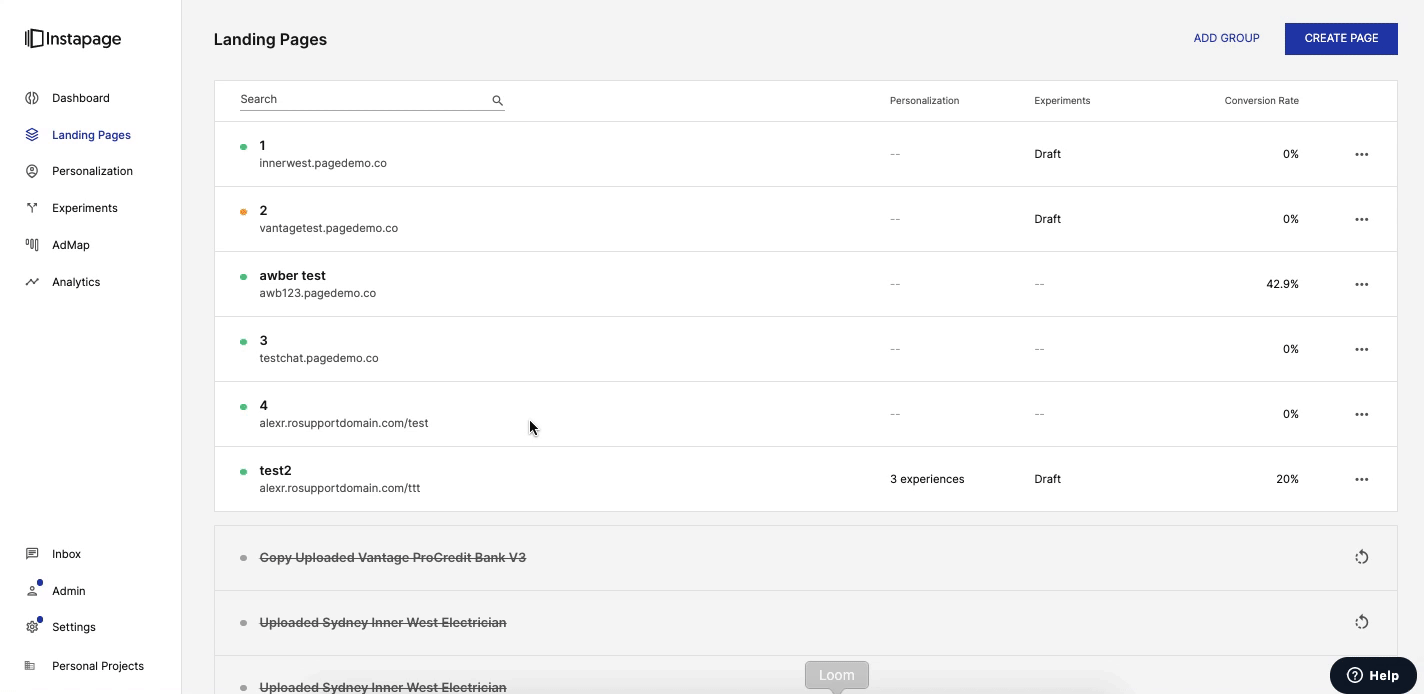Open options menu for page 2
Screen dimensions: 1424x694
1361,220
